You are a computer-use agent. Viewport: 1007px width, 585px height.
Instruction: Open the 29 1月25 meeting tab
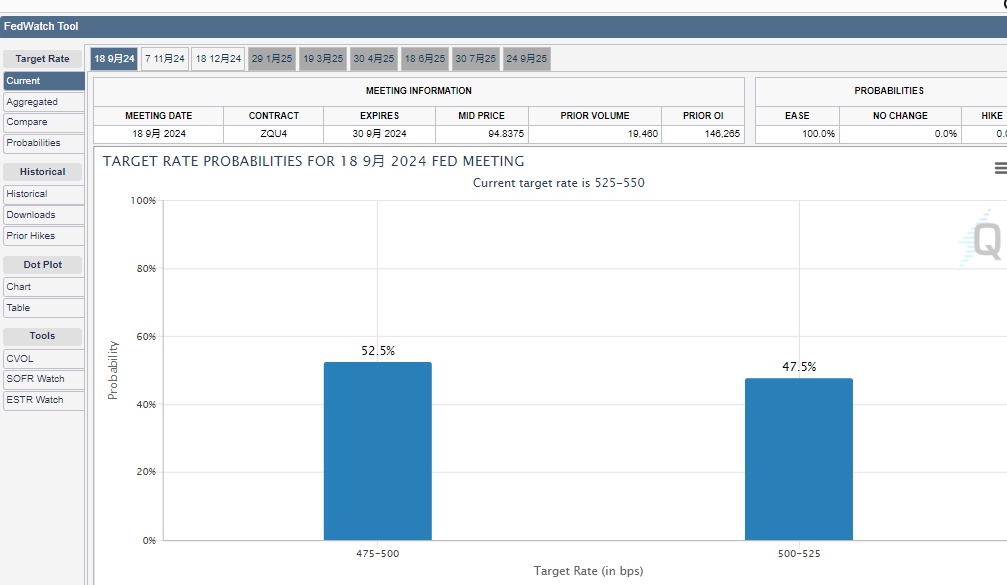[x=271, y=59]
